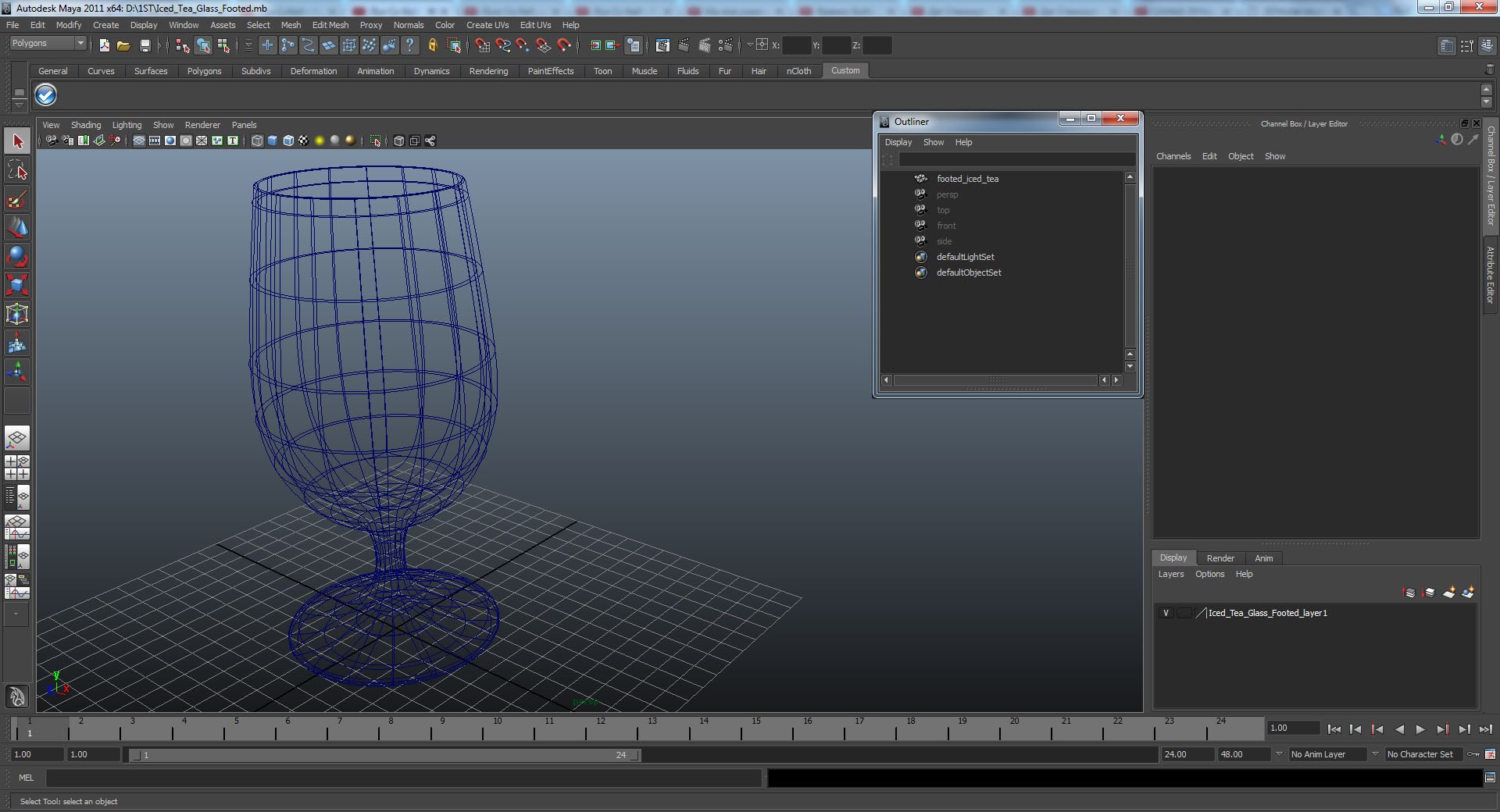The width and height of the screenshot is (1500, 812).
Task: Click the Render current frame clapperboard icon
Action: [x=684, y=45]
